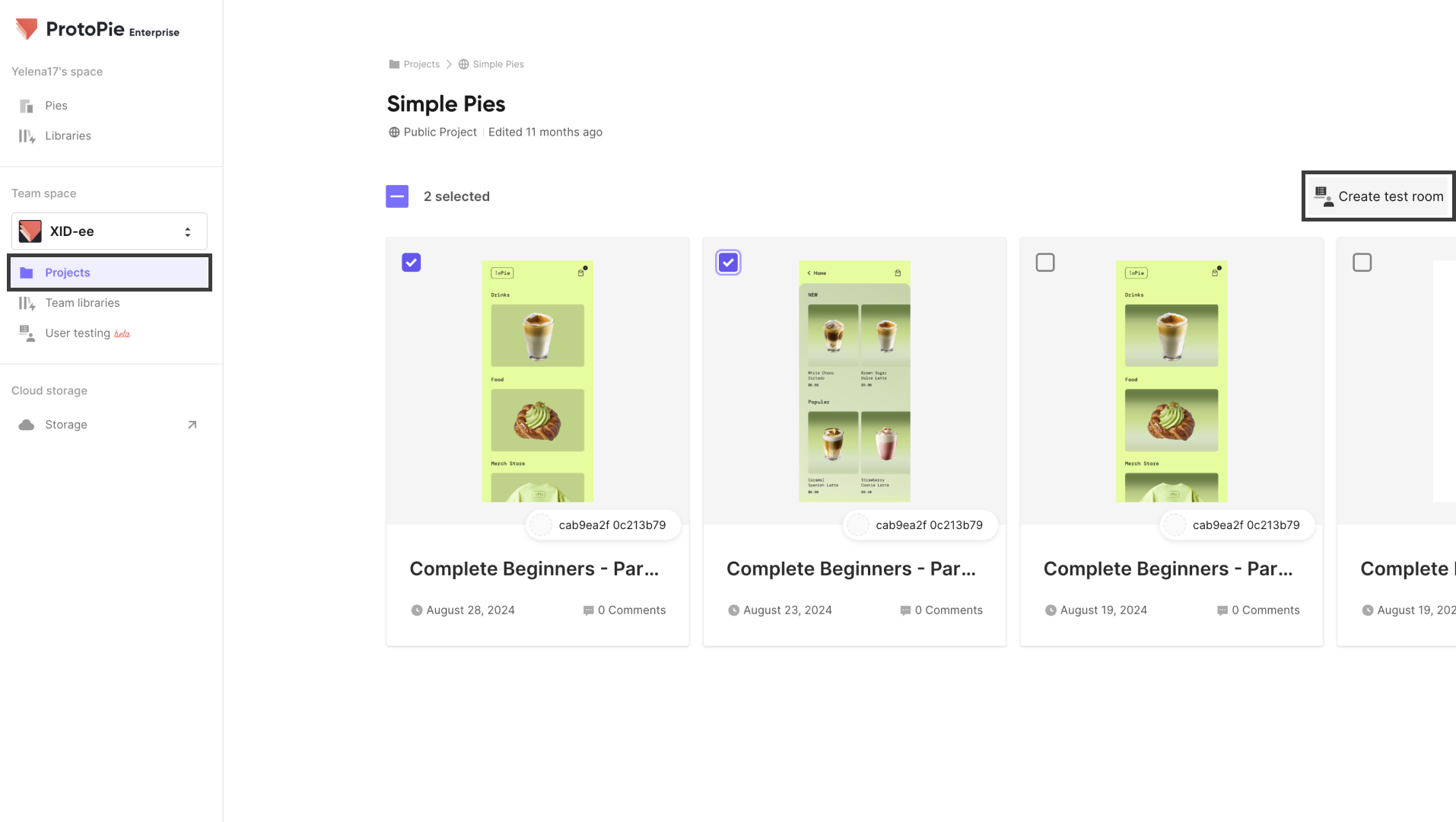
Task: Uncheck the second pie card checkbox
Action: [728, 263]
